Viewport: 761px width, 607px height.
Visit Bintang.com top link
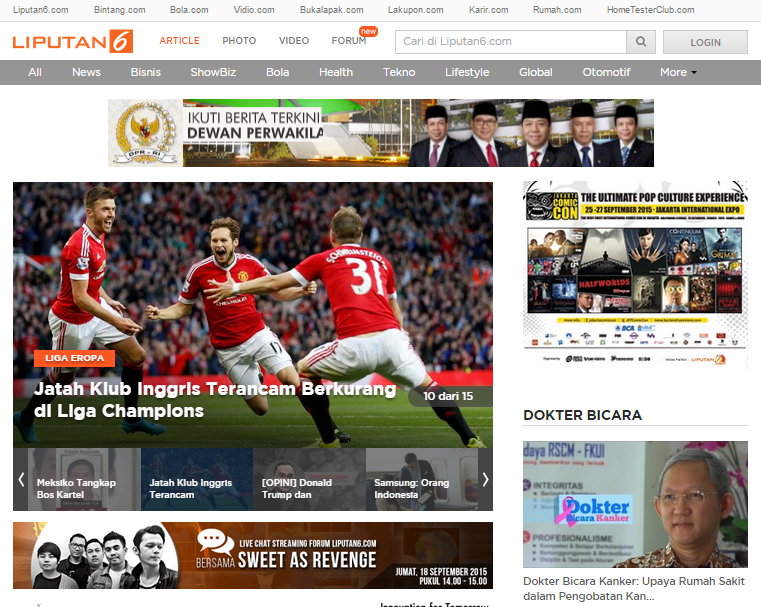tap(120, 10)
